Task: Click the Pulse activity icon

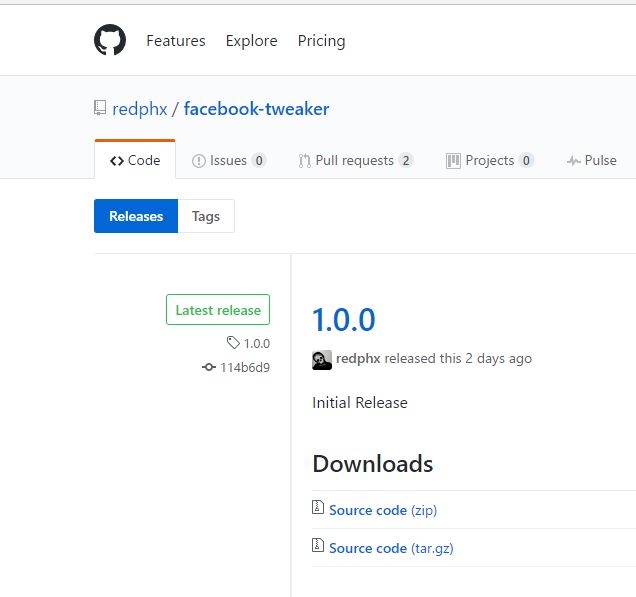Action: pos(574,161)
